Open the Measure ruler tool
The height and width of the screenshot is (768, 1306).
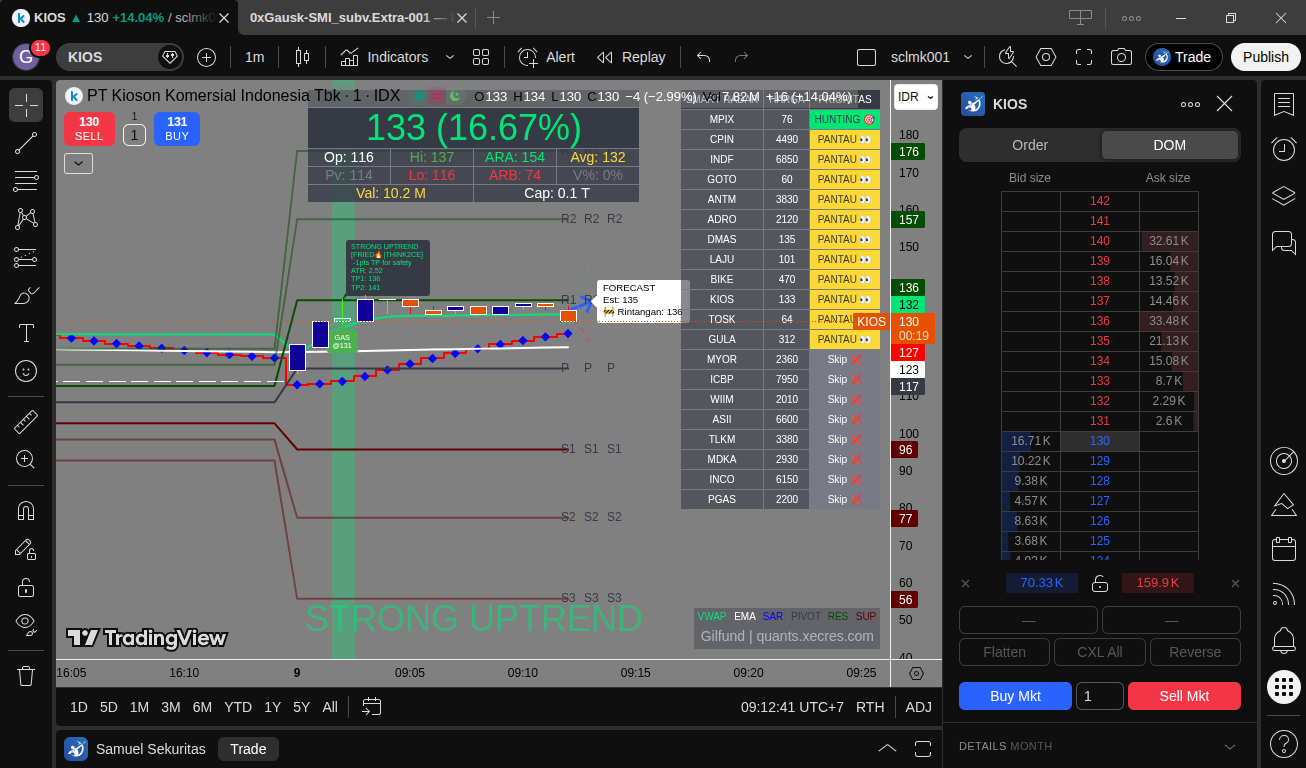click(26, 422)
